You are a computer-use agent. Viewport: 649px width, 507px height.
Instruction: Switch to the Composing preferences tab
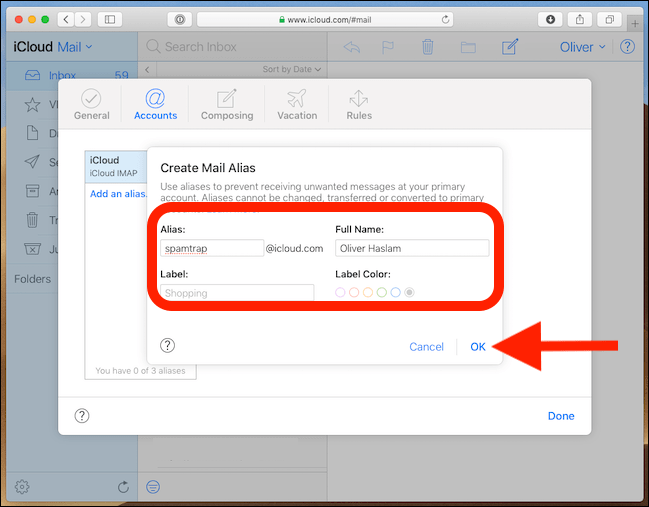(225, 104)
